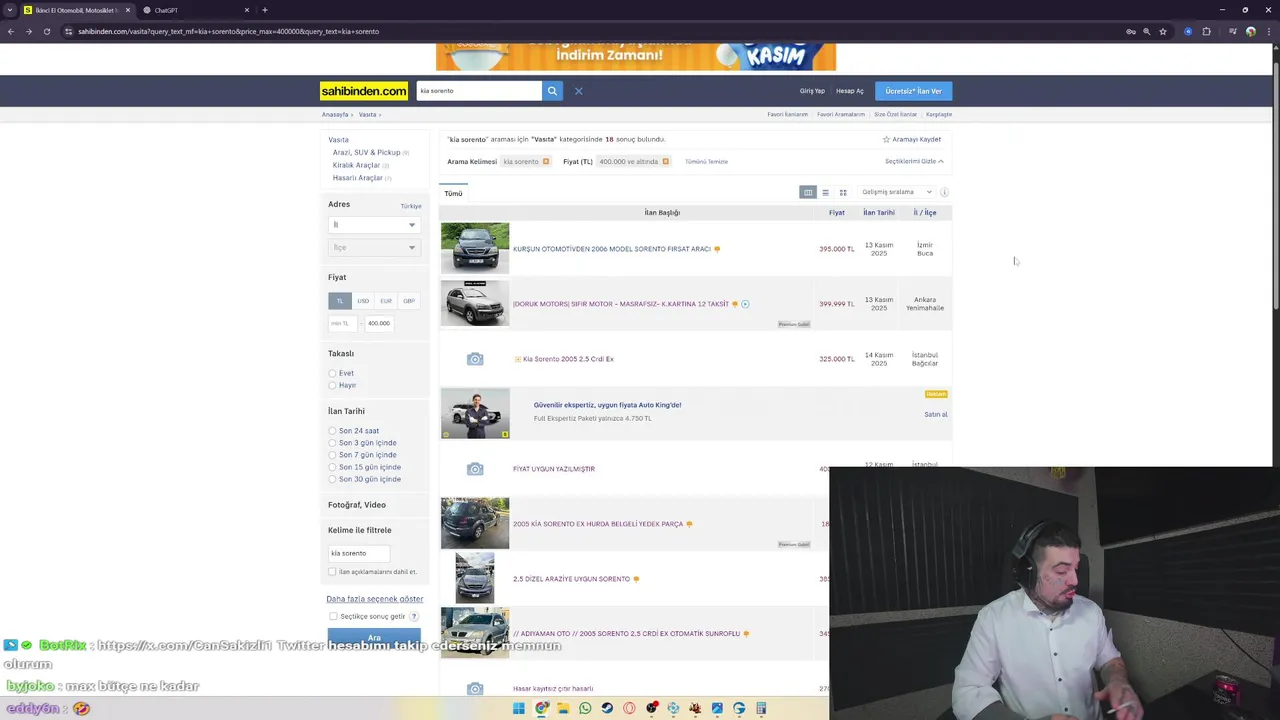Click the video play icon on DORUK MOTORS listing
The width and height of the screenshot is (1280, 720).
point(745,304)
